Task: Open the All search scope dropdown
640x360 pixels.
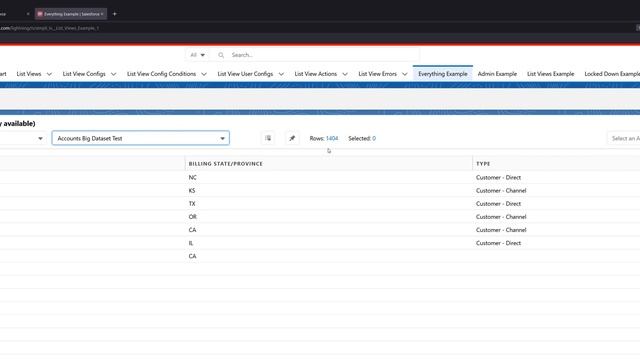Action: point(198,55)
